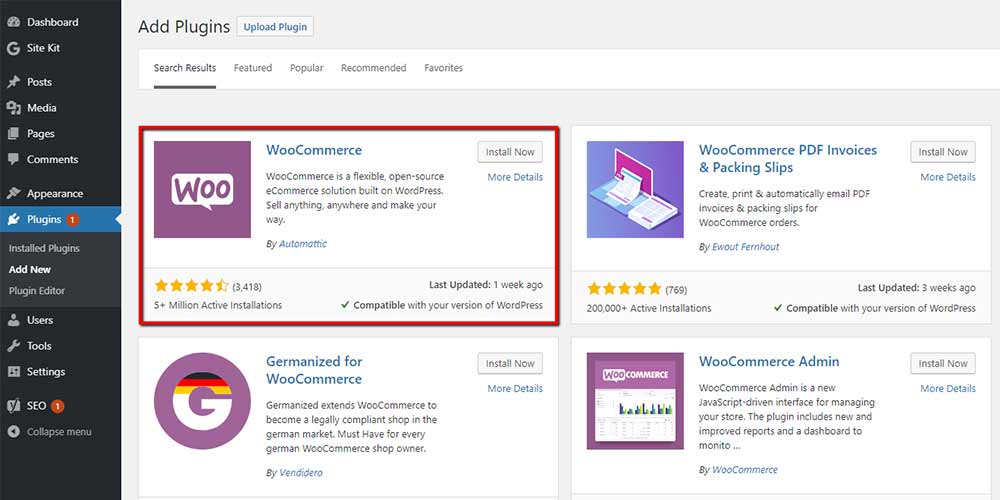
Task: Click the Appearance paintbrush icon
Action: (13, 193)
